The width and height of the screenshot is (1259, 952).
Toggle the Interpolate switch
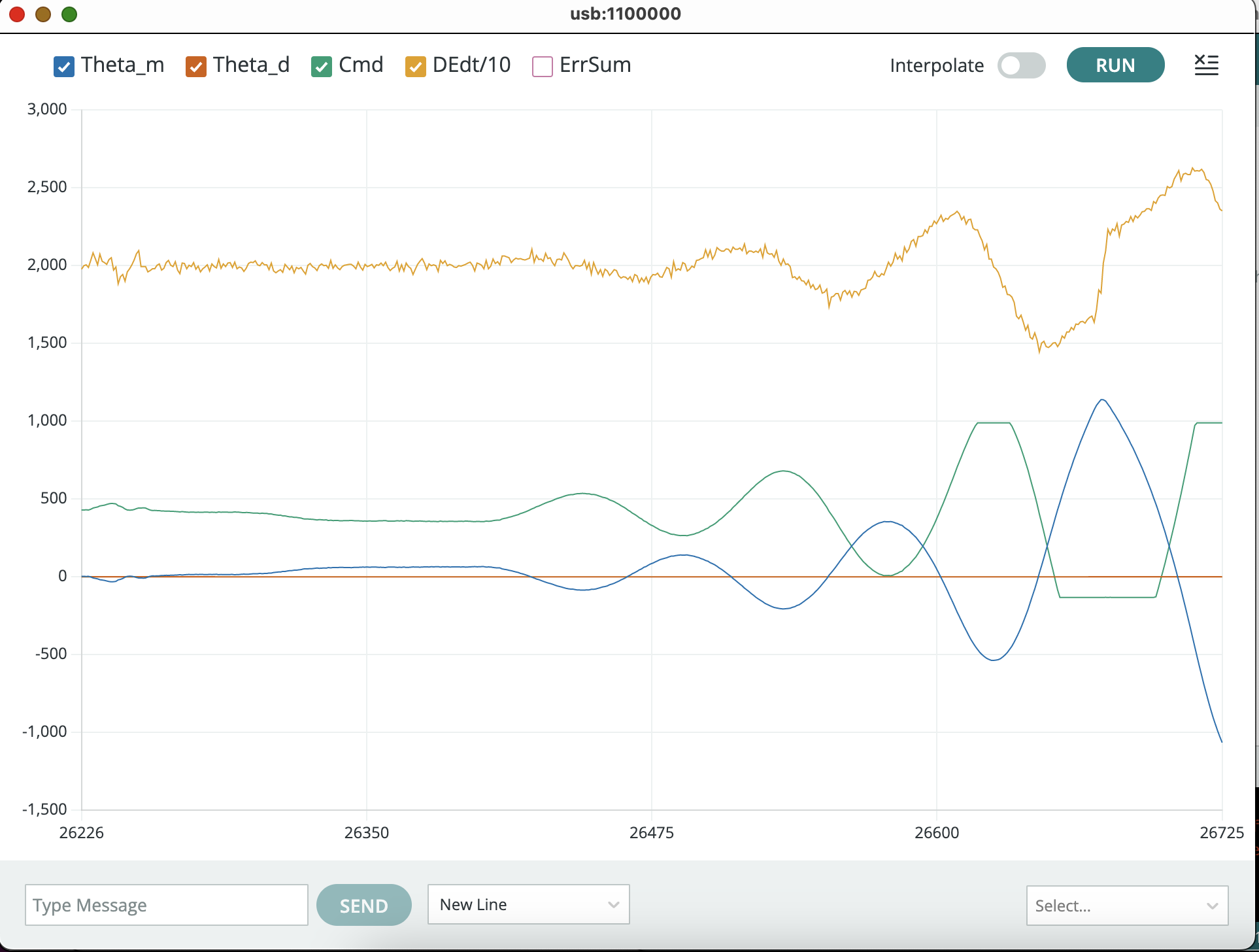point(1021,65)
